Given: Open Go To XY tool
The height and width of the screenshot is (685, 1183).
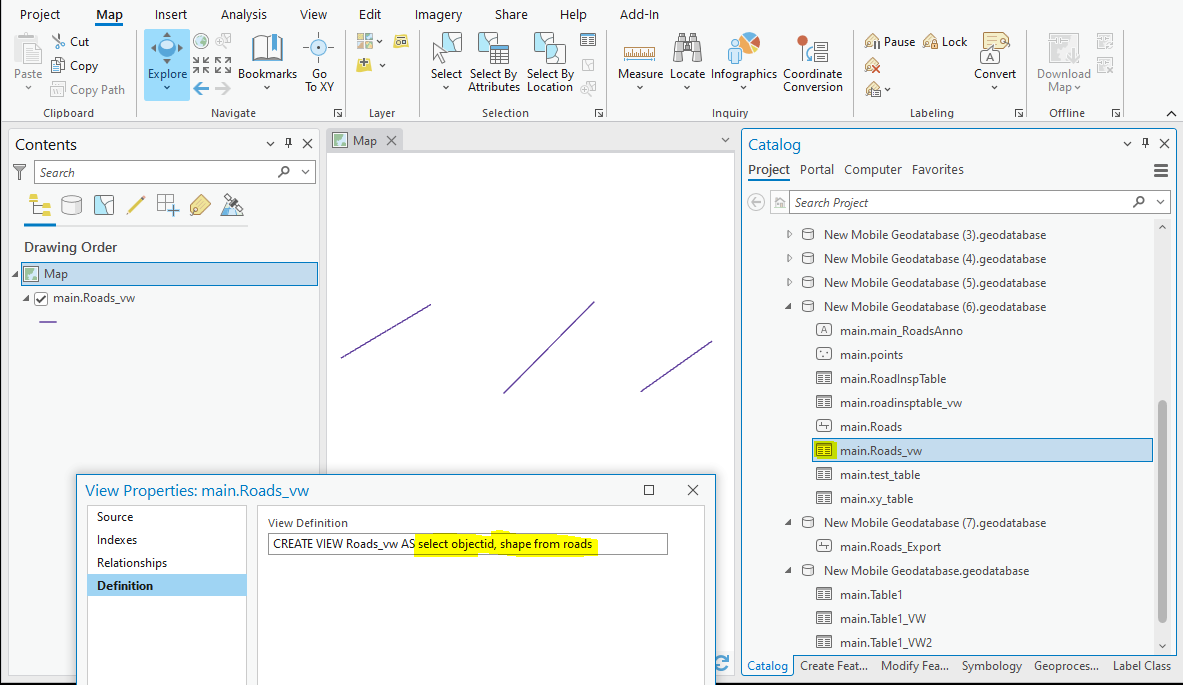Looking at the screenshot, I should pos(319,63).
